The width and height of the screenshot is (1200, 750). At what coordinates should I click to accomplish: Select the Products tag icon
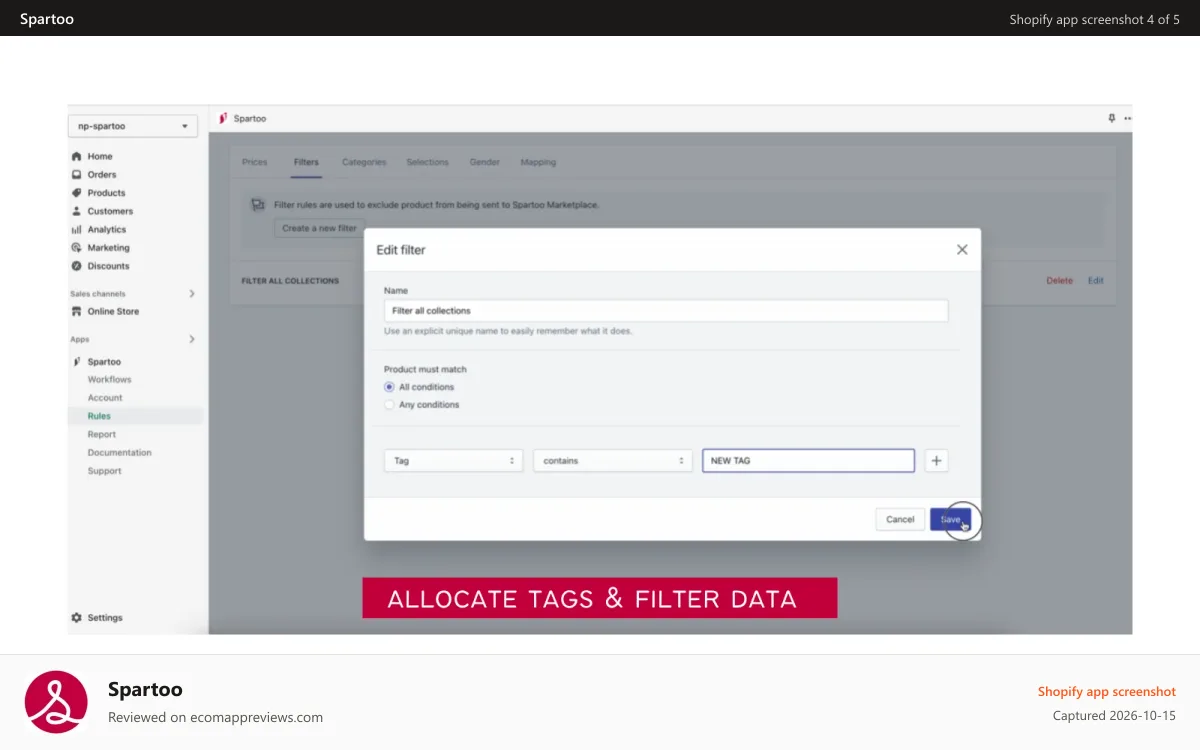pyautogui.click(x=76, y=193)
